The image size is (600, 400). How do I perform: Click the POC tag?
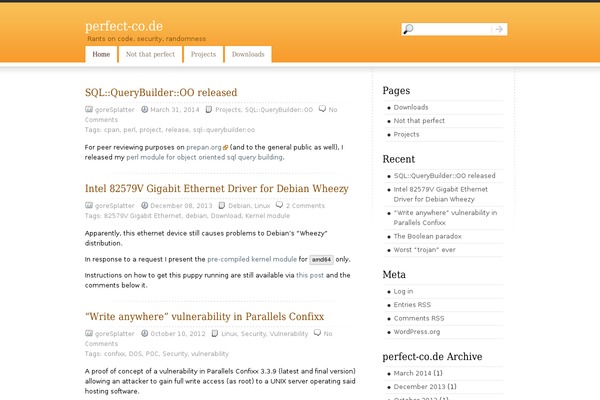152,354
